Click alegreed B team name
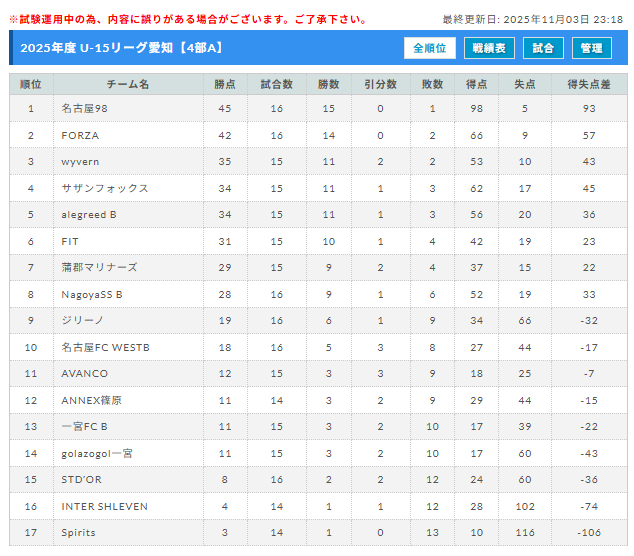Image resolution: width=634 pixels, height=556 pixels. 89,214
